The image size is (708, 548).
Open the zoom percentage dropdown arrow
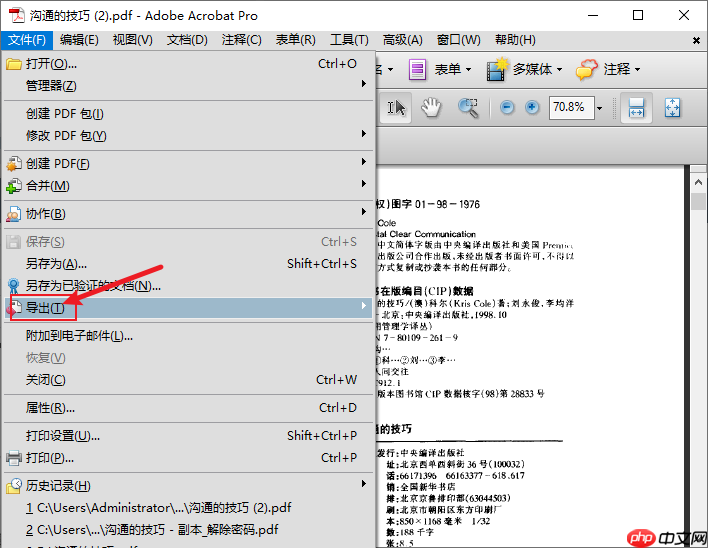(600, 108)
